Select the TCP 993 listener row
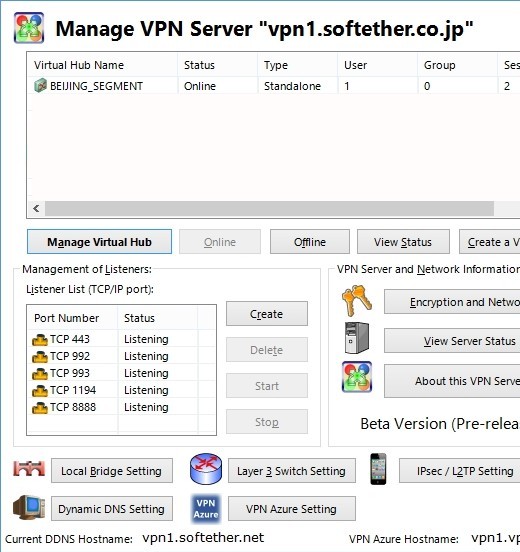The width and height of the screenshot is (520, 552). coord(121,373)
